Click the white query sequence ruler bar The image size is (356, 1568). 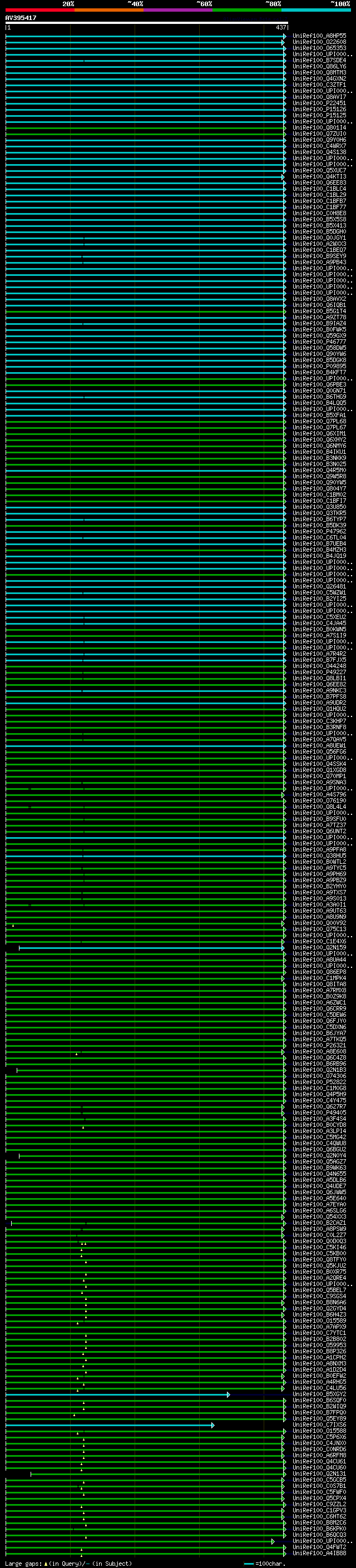(147, 23)
